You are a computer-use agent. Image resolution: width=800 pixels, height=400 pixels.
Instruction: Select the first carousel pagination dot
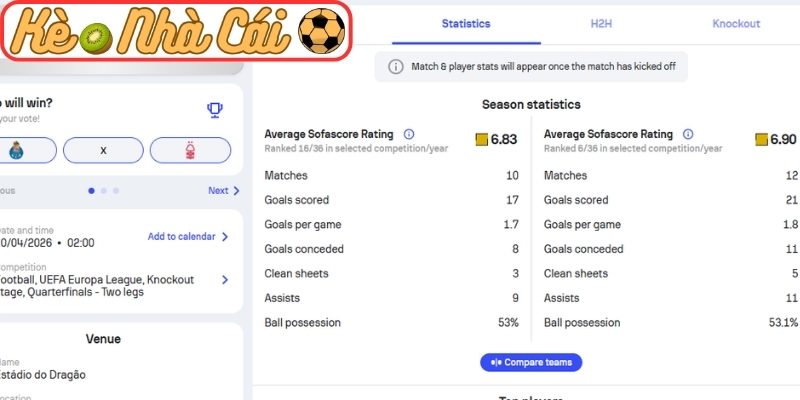click(x=92, y=190)
